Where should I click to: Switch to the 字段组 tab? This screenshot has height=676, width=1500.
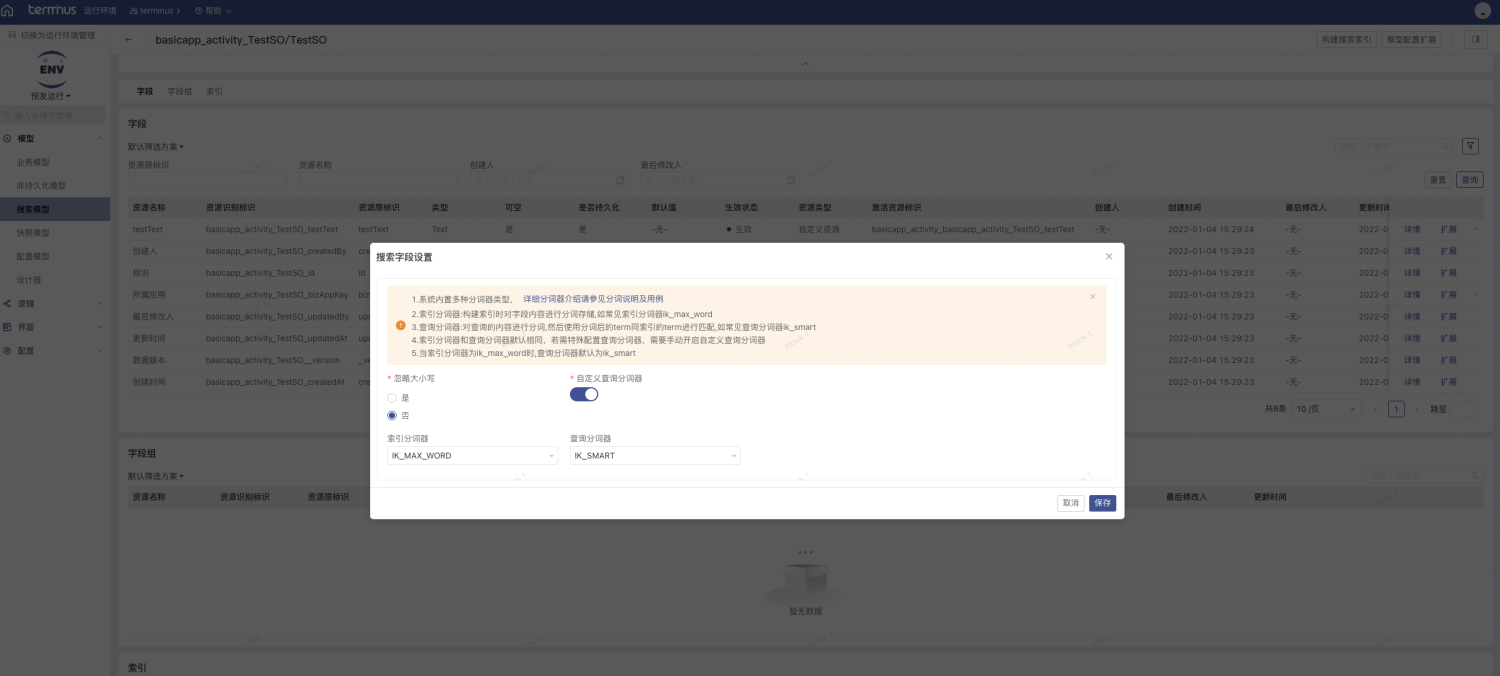pyautogui.click(x=179, y=91)
